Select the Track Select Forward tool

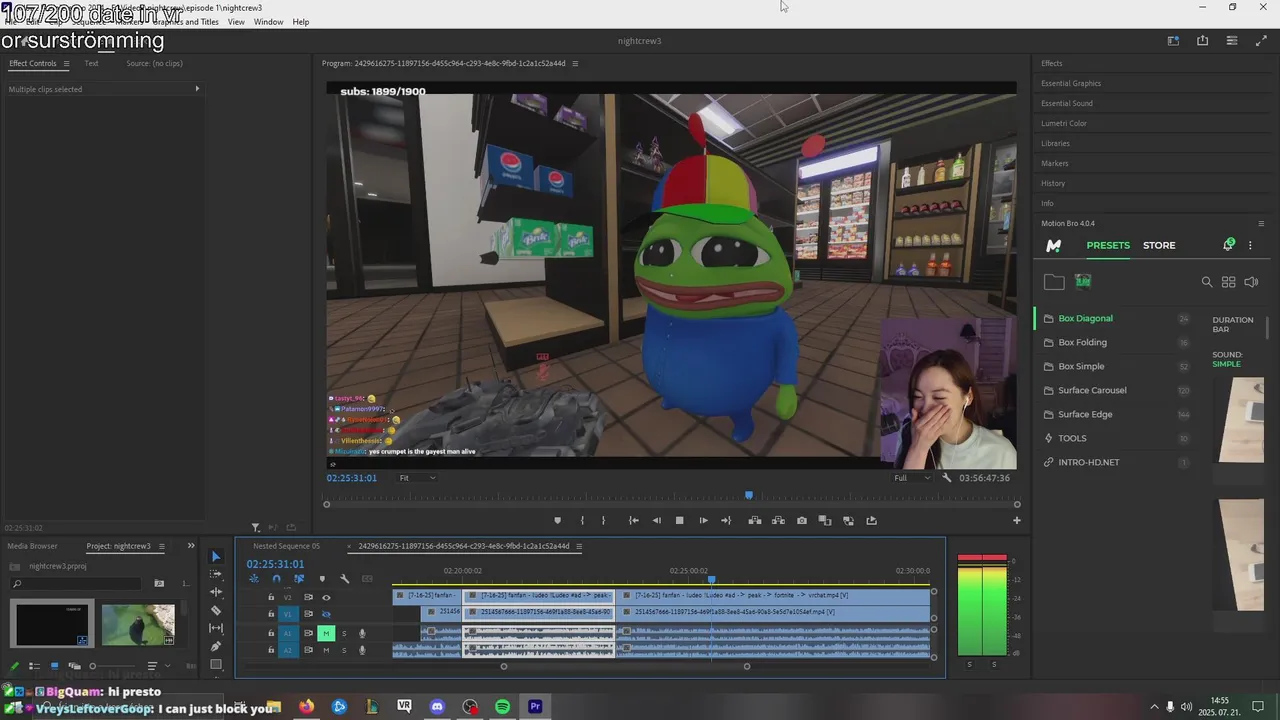216,575
